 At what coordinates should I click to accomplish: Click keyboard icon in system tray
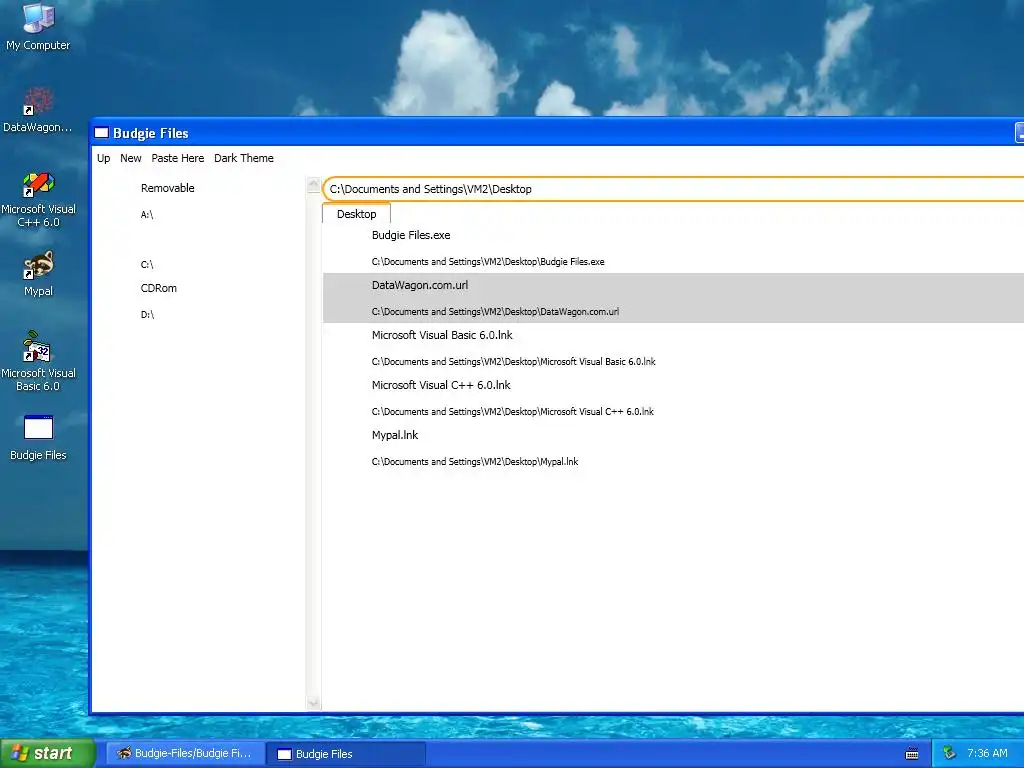pyautogui.click(x=912, y=754)
